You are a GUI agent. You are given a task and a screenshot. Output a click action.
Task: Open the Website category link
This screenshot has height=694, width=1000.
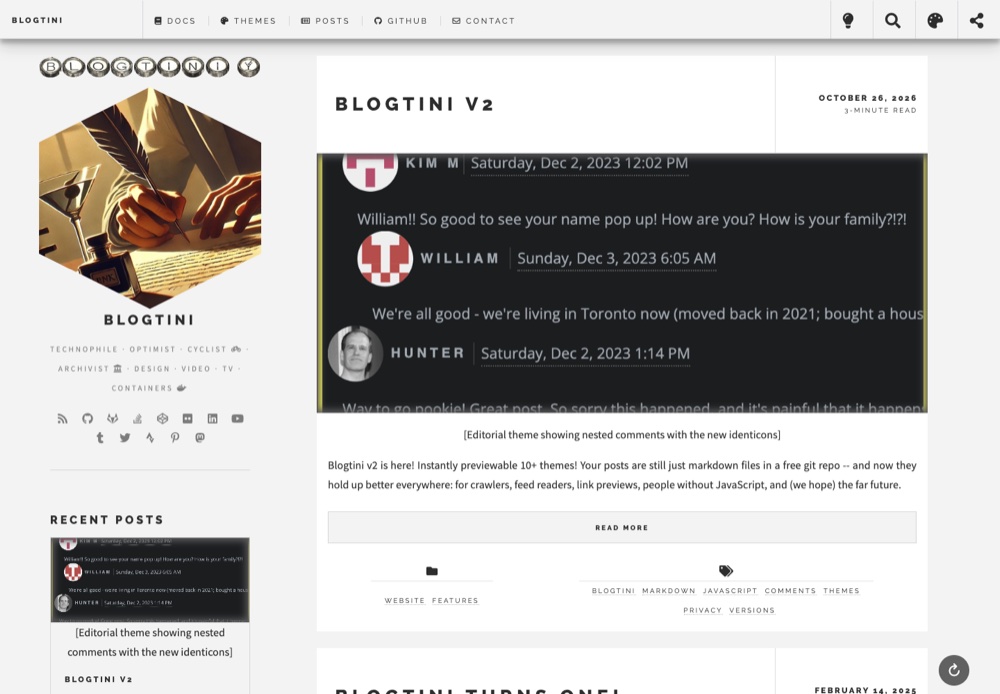click(x=404, y=601)
